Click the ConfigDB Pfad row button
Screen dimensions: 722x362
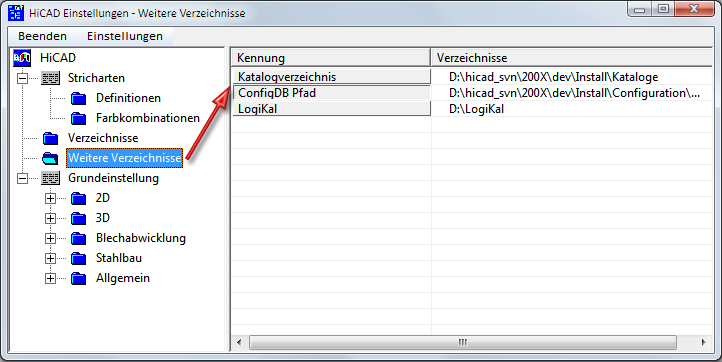click(x=332, y=93)
